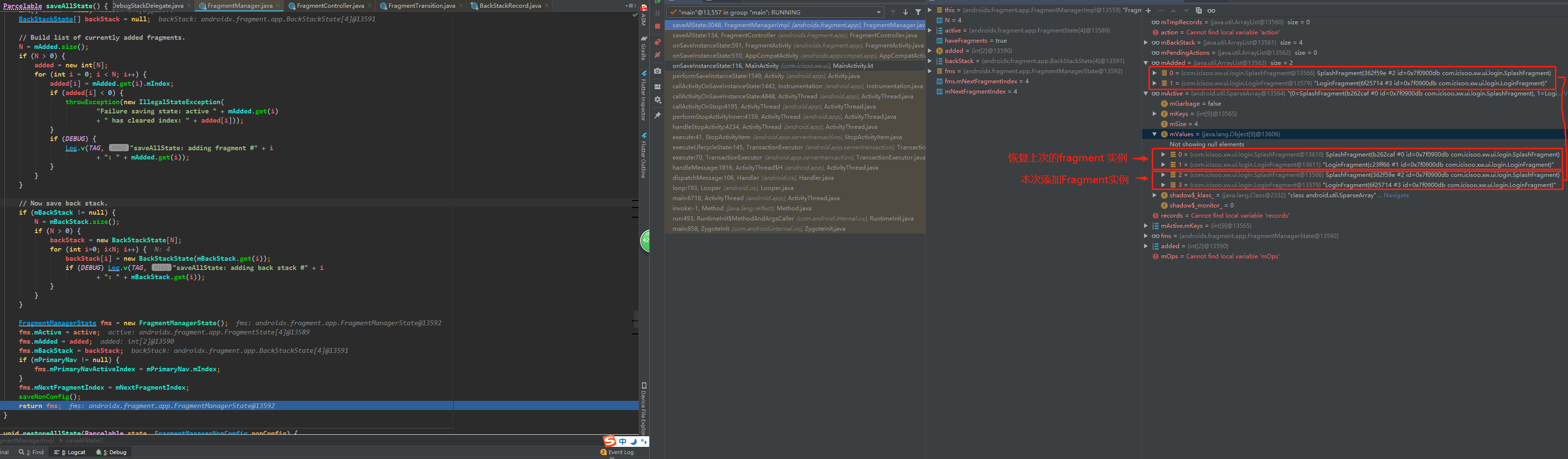The height and width of the screenshot is (459, 1568).
Task: Click the frames filter funnel icon
Action: (918, 12)
